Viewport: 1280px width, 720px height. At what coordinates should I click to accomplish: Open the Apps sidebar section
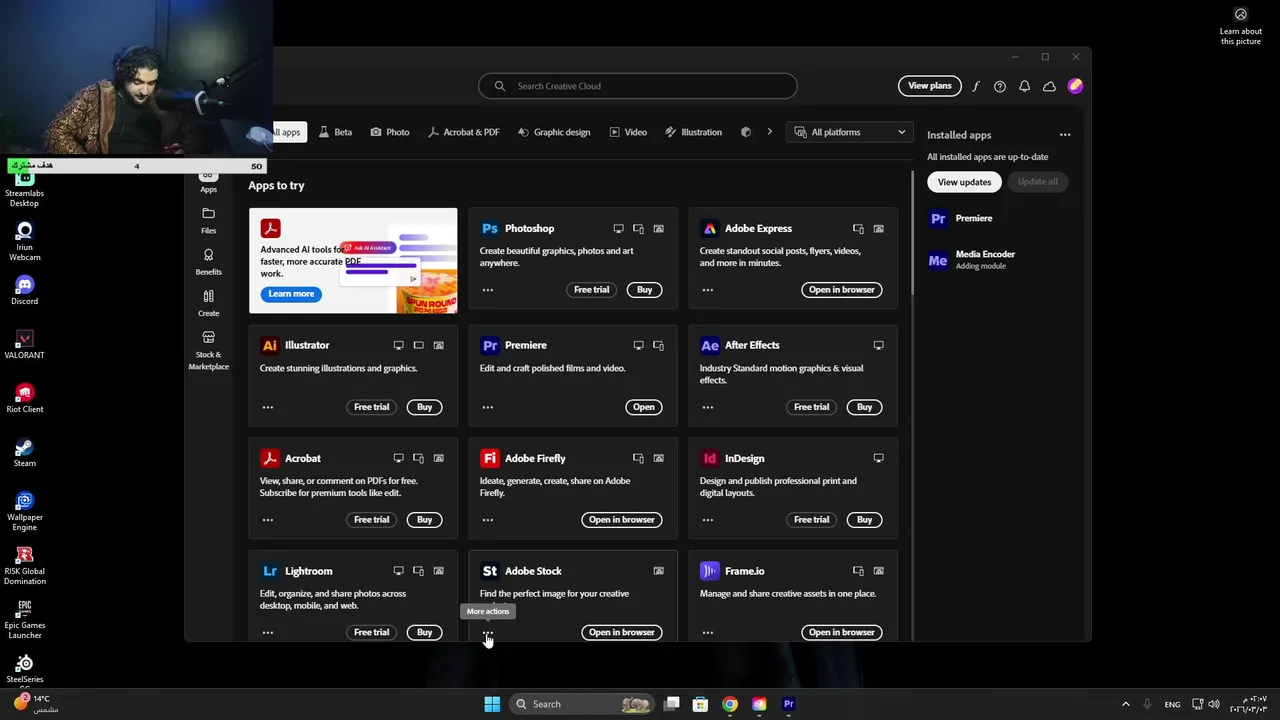pyautogui.click(x=208, y=183)
